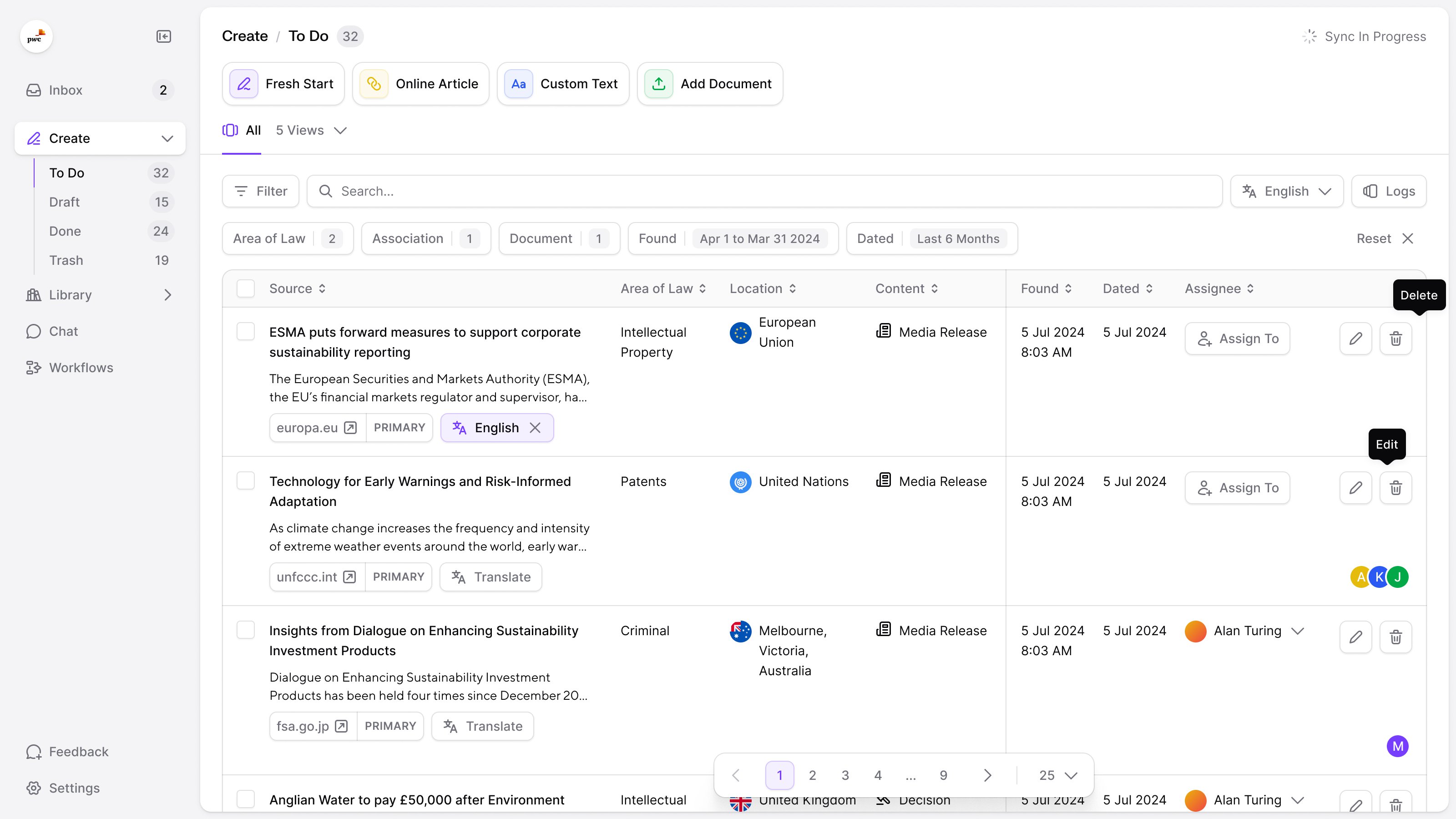The image size is (1456, 819).
Task: Click the pencil edit icon for Technology for Early Warnings
Action: tap(1355, 488)
